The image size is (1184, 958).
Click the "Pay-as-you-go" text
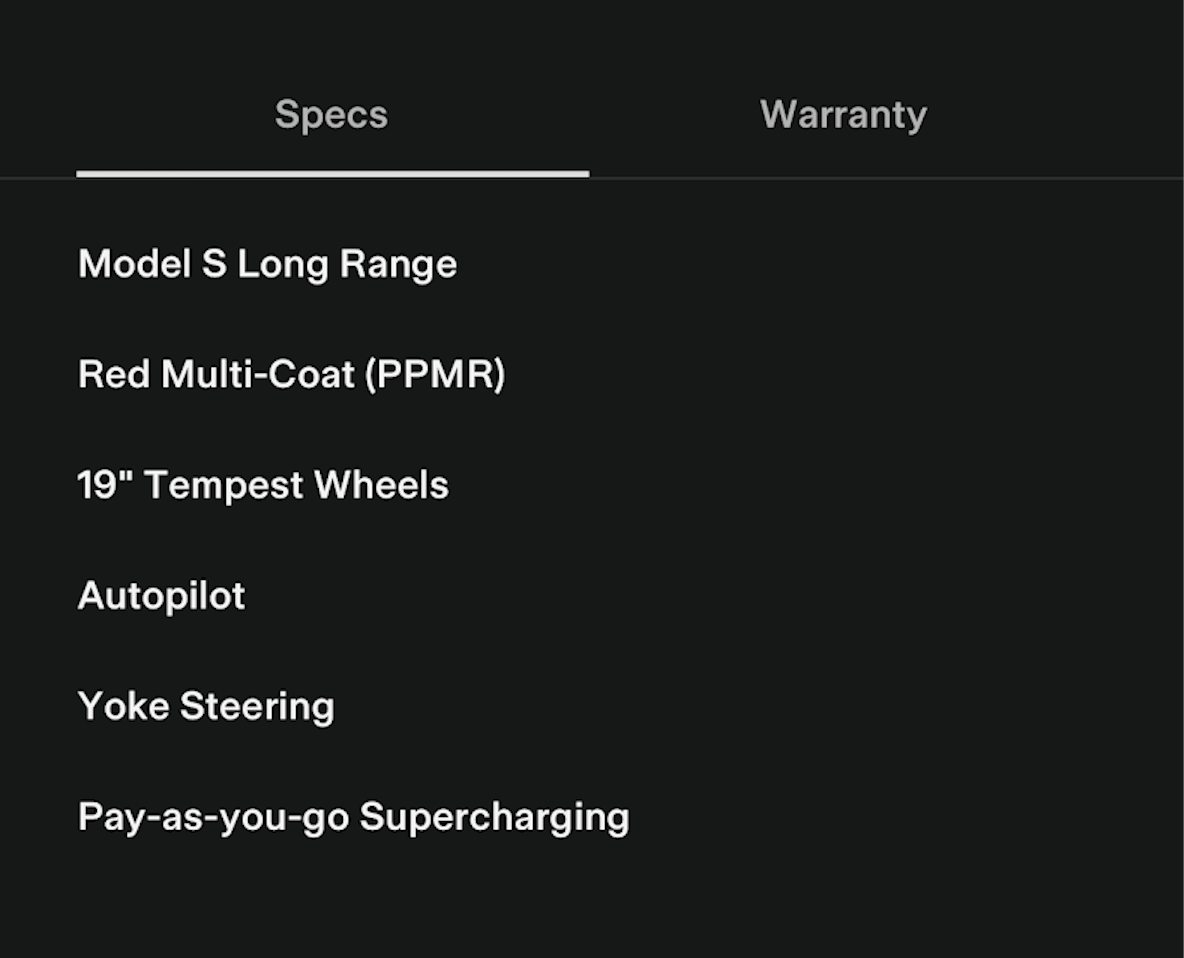(x=213, y=817)
